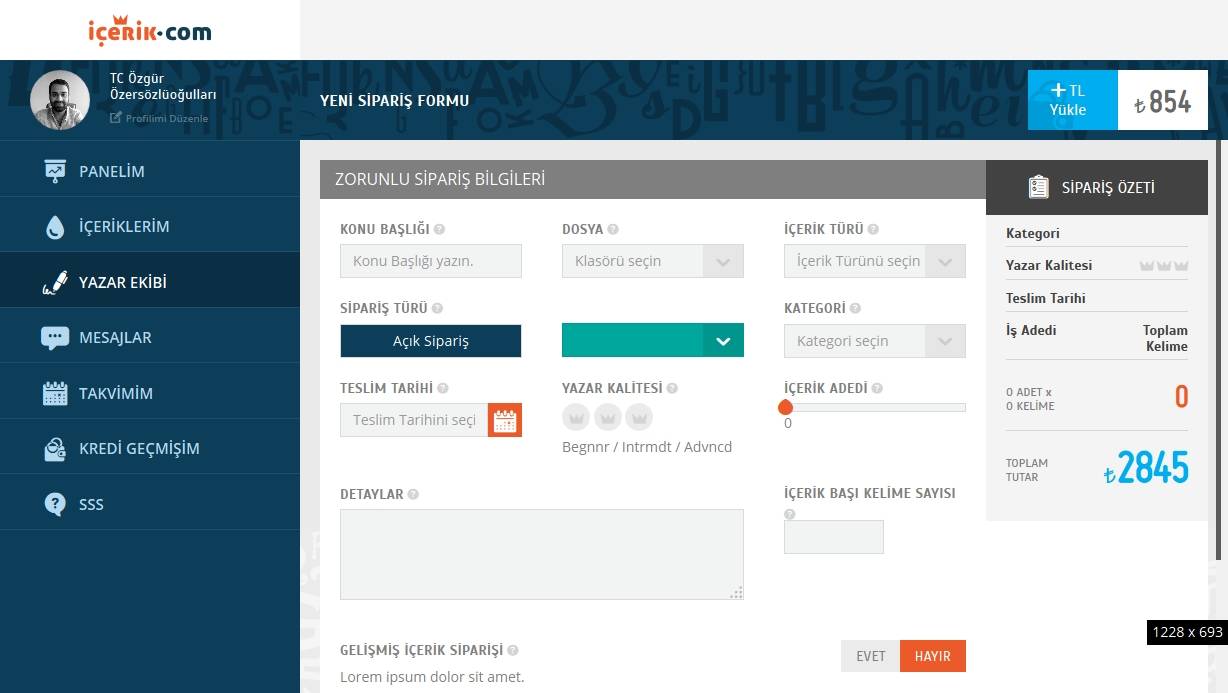Expand the İçerik Türünü seçin dropdown

(874, 261)
